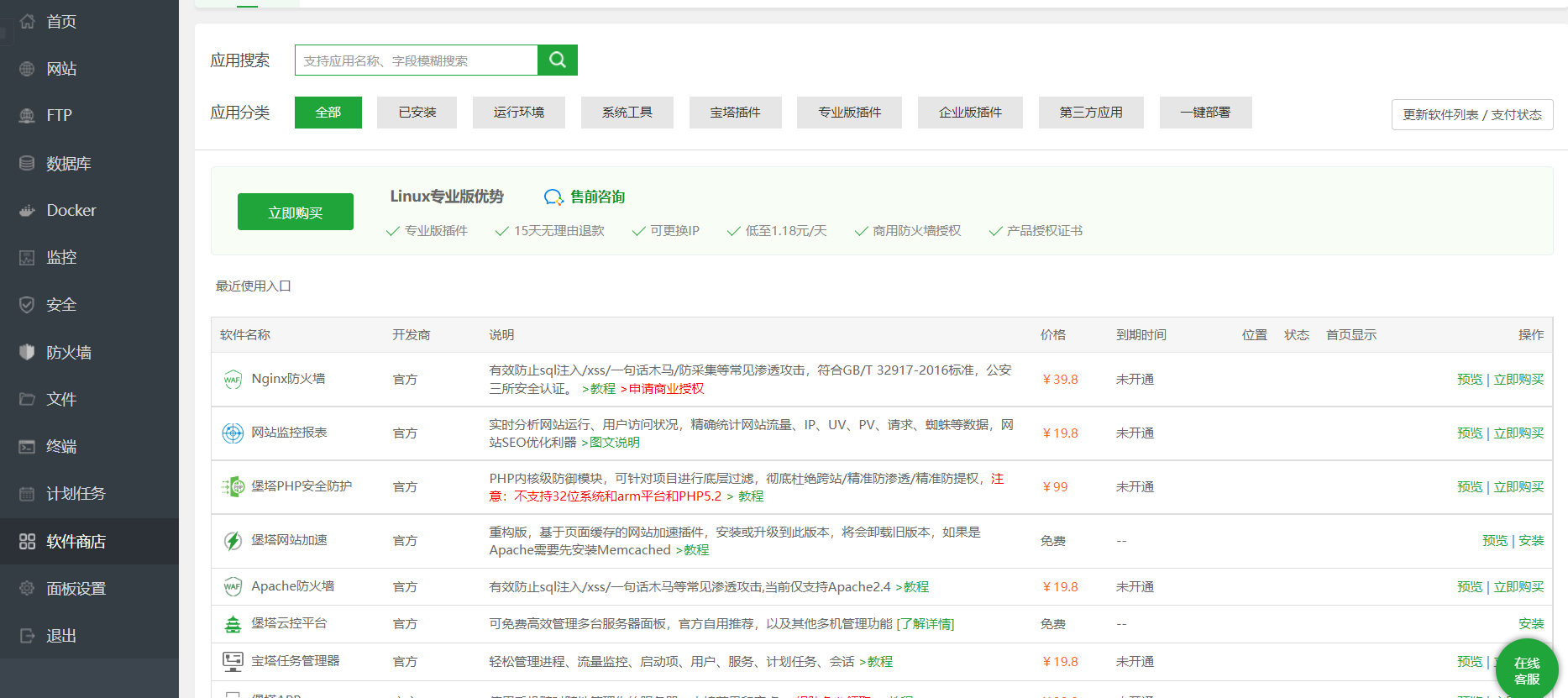Select the 全部 category tab
1568x698 pixels.
(328, 113)
